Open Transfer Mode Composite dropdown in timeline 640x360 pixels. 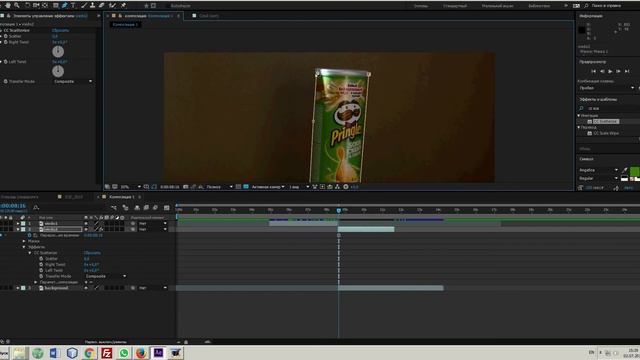point(105,276)
